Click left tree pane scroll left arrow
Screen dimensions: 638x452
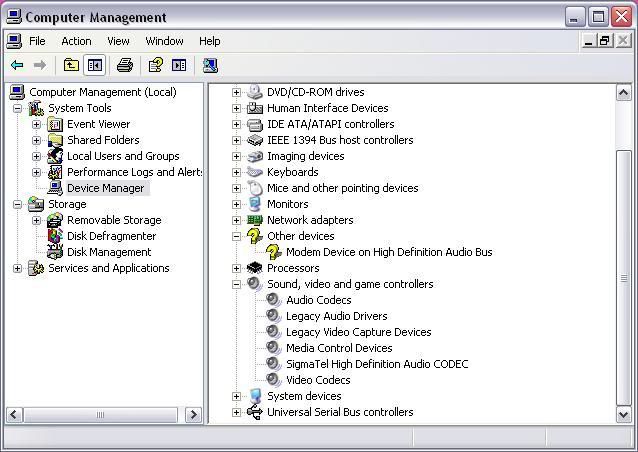pos(14,415)
